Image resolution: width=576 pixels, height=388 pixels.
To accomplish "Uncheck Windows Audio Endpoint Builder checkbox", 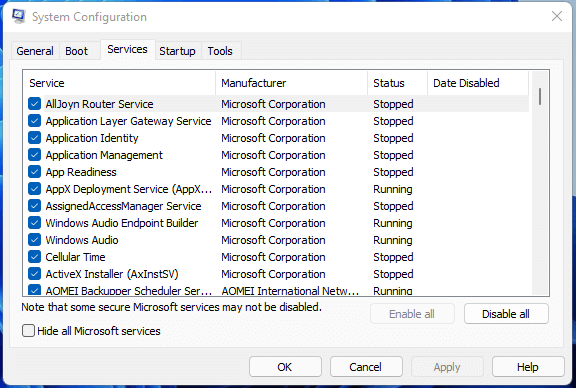I will coord(35,223).
